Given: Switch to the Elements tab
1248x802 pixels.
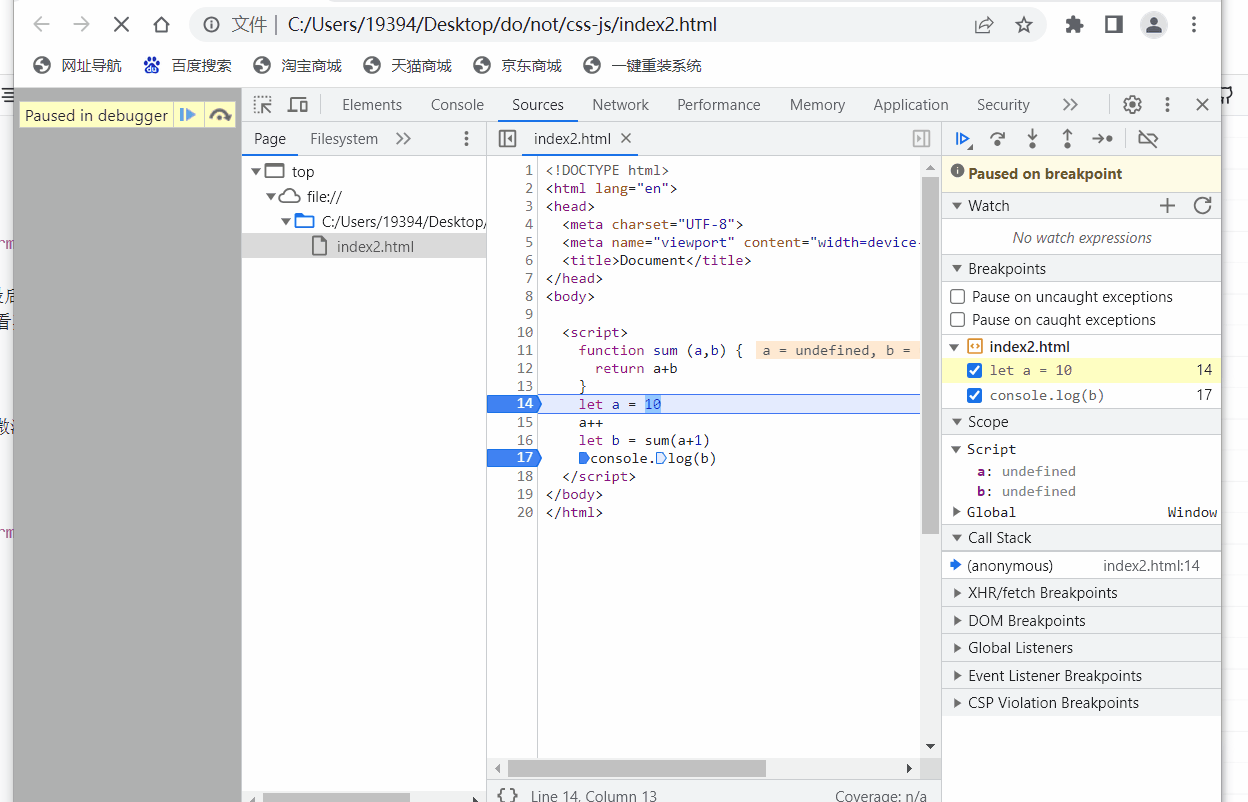Looking at the screenshot, I should pyautogui.click(x=372, y=105).
